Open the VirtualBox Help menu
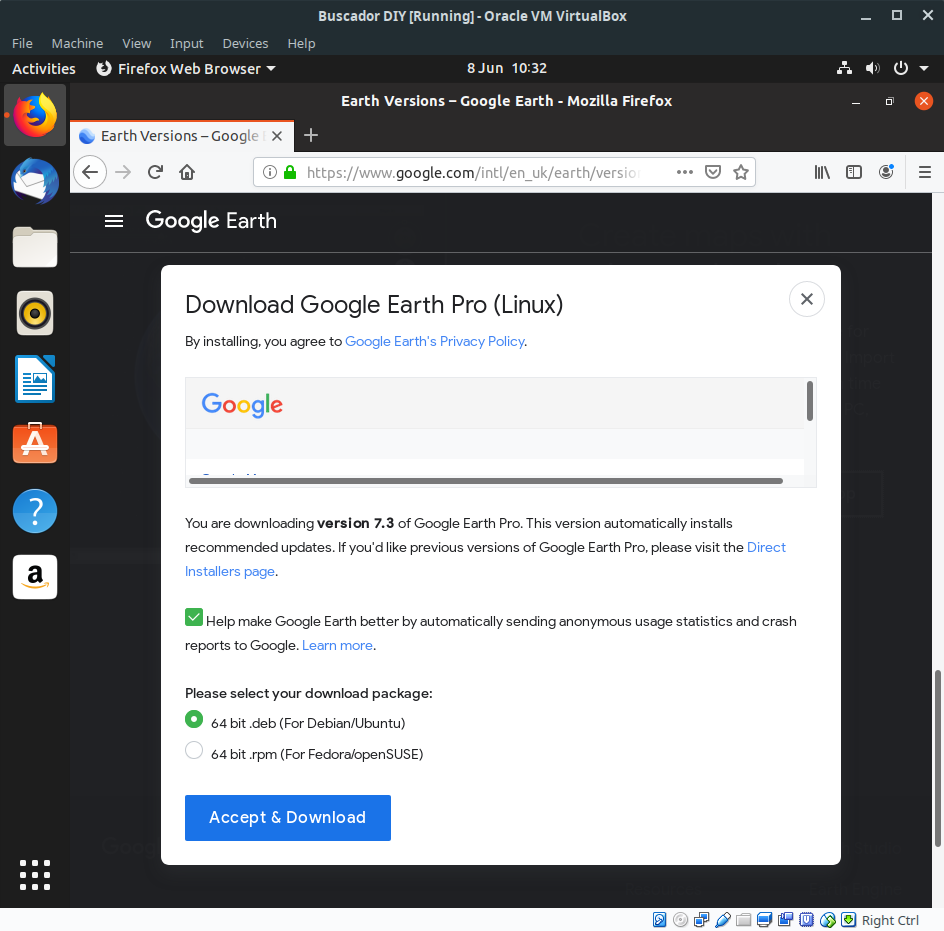Viewport: 944px width, 931px height. click(x=301, y=43)
